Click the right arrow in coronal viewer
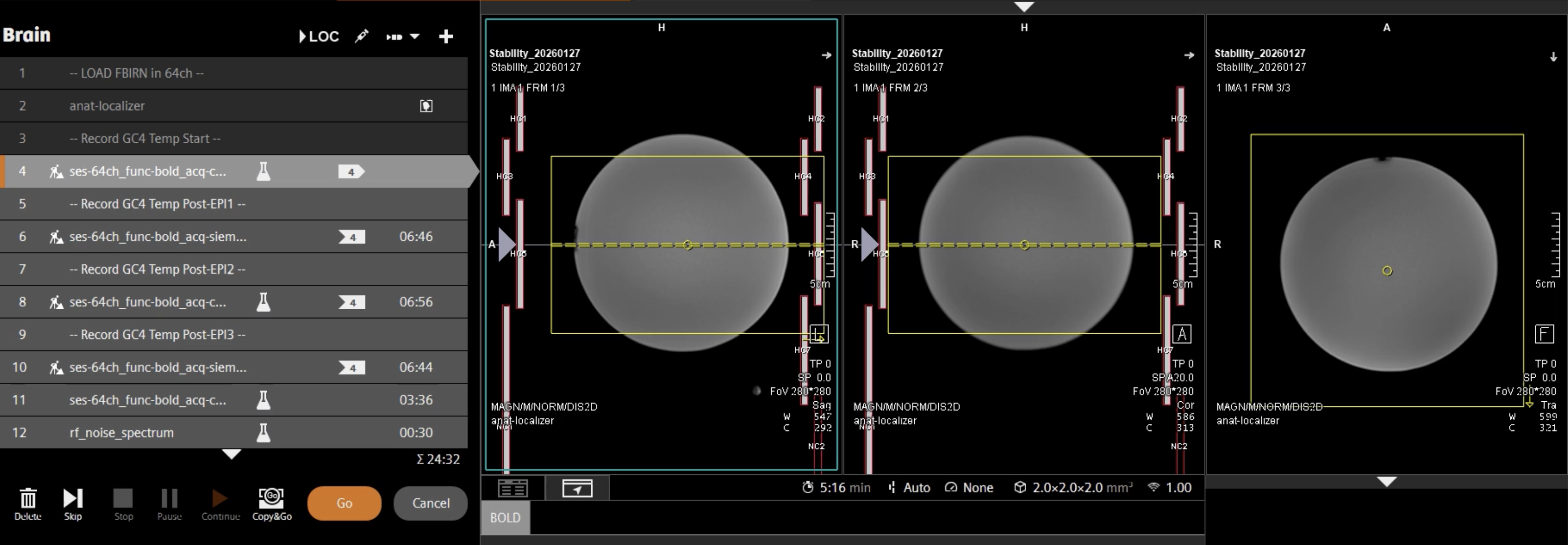 click(x=1189, y=55)
